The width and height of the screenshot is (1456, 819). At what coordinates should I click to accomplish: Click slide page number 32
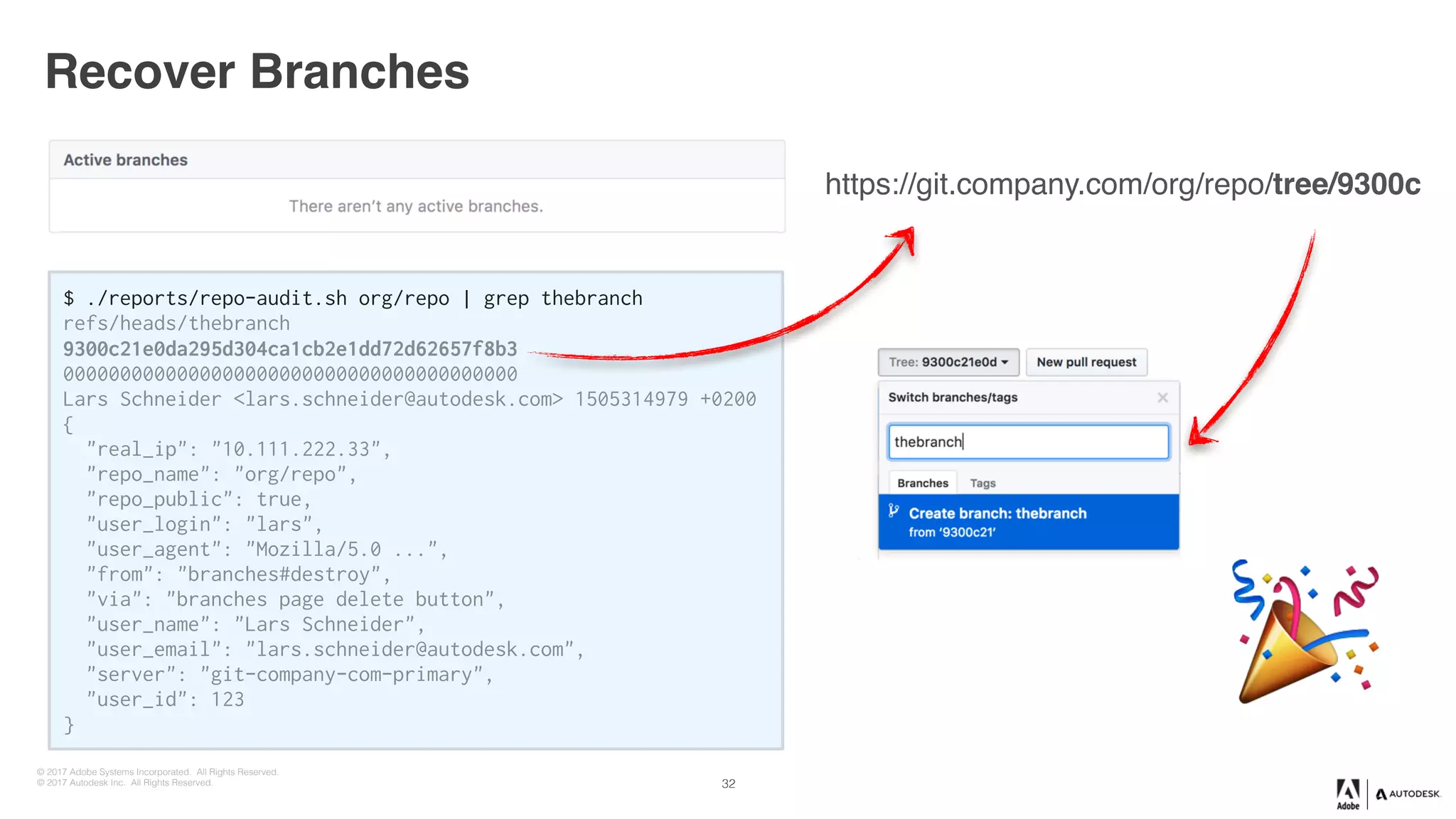click(x=728, y=783)
